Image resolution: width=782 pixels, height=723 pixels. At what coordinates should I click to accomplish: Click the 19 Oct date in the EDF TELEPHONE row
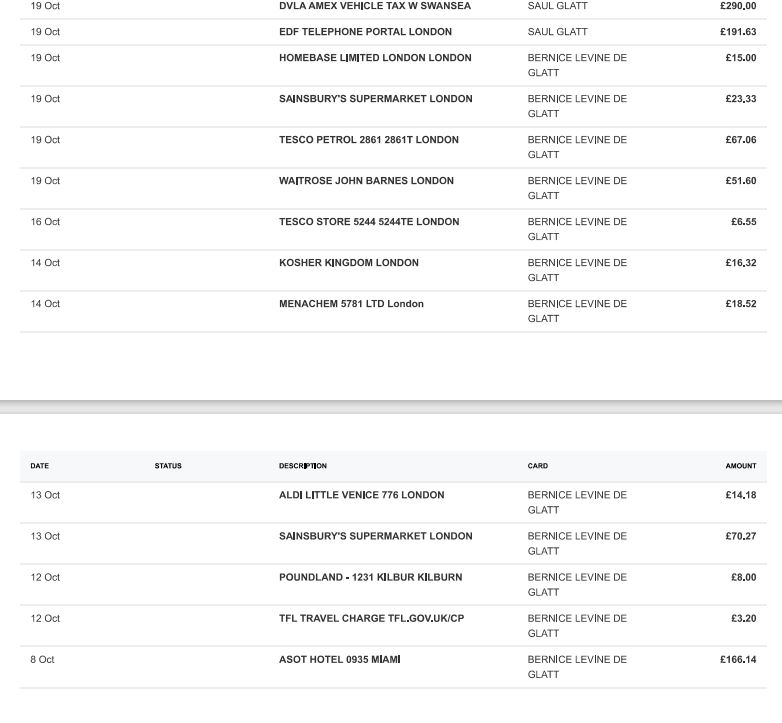[x=45, y=32]
